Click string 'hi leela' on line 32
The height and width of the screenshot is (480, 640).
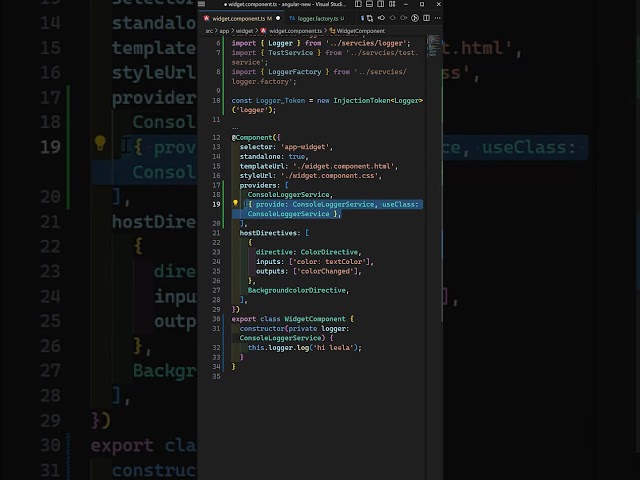[x=333, y=348]
